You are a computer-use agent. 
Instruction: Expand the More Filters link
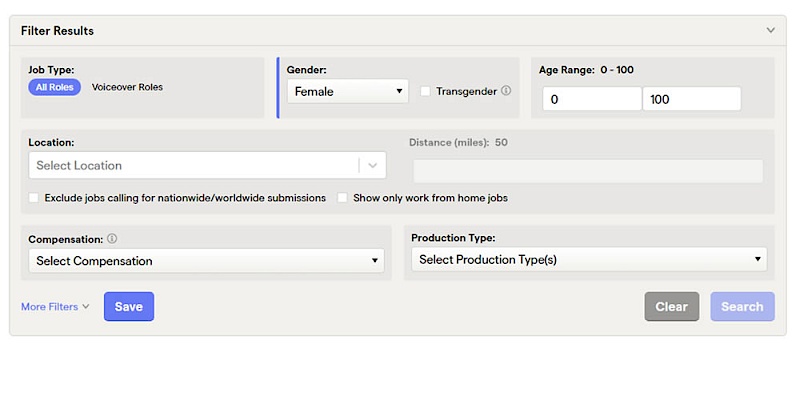click(55, 307)
